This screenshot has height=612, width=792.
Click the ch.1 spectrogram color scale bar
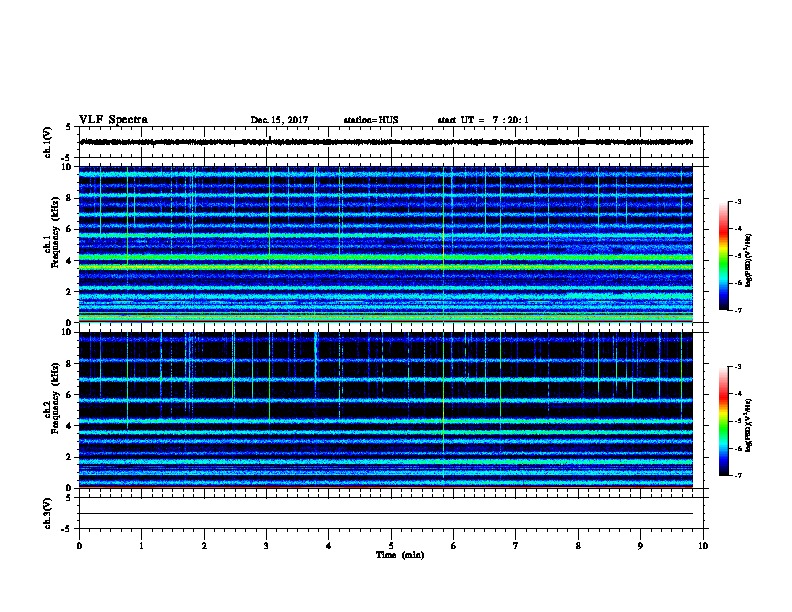(724, 256)
